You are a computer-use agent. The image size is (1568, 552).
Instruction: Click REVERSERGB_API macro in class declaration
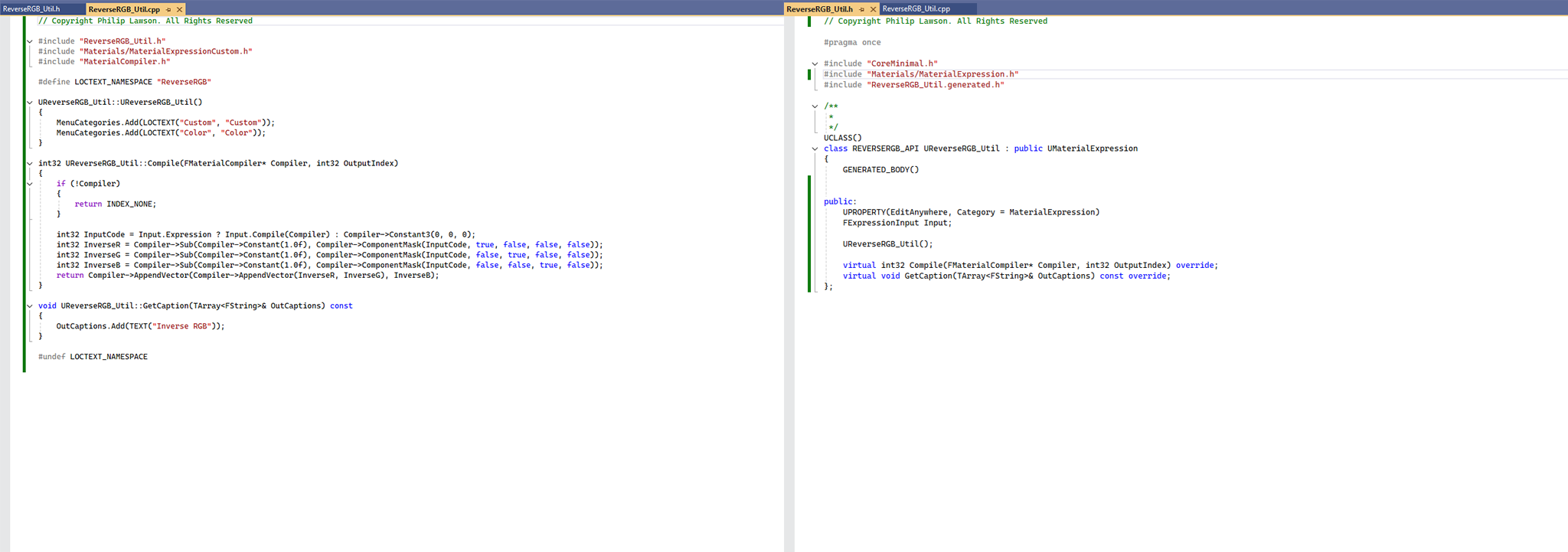pos(885,149)
